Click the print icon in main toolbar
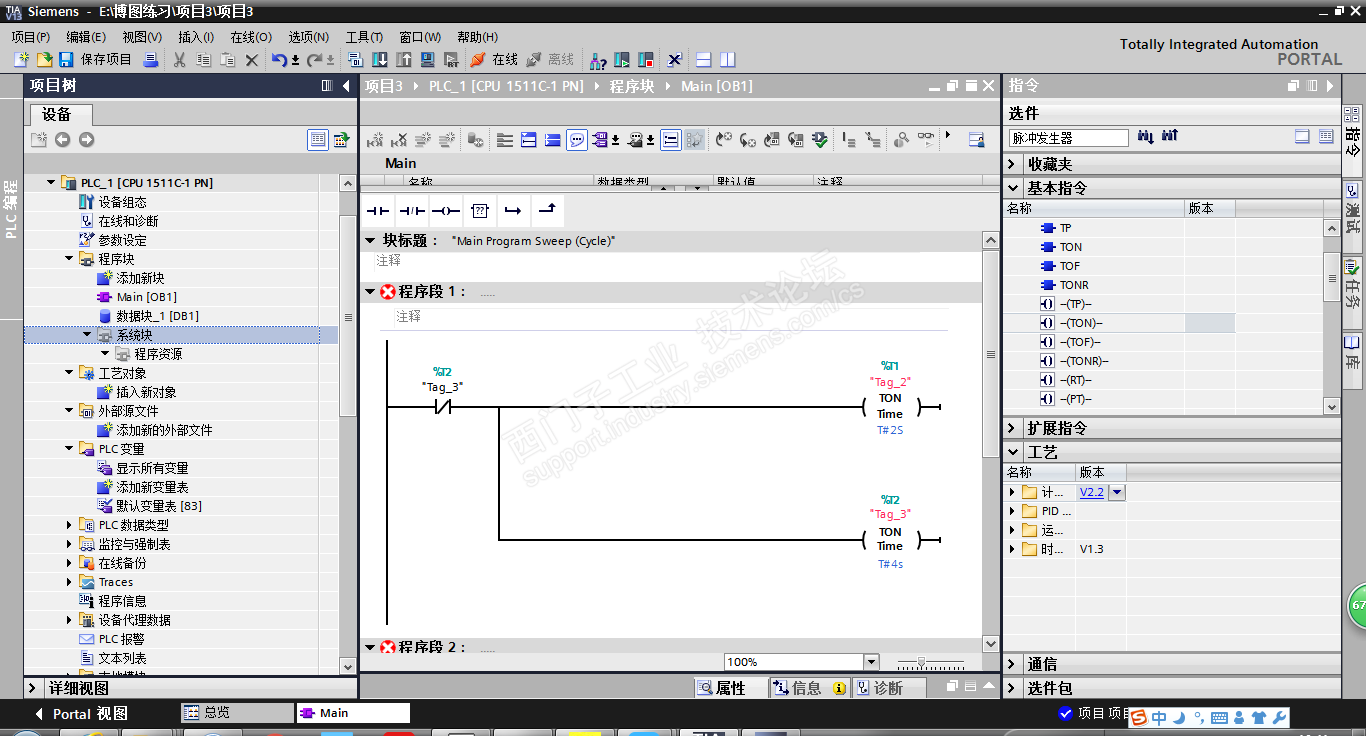Screen dimensions: 1366x736 150,60
